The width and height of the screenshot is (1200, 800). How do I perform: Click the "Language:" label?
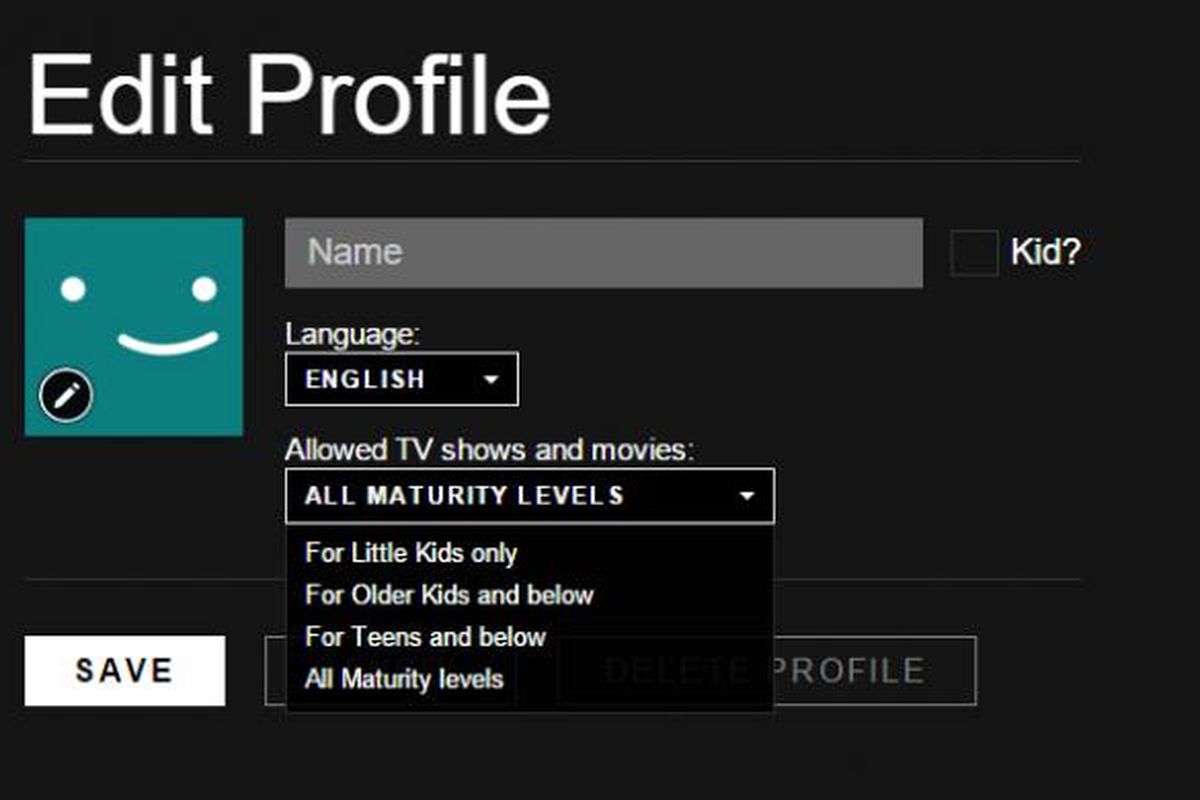pos(352,334)
